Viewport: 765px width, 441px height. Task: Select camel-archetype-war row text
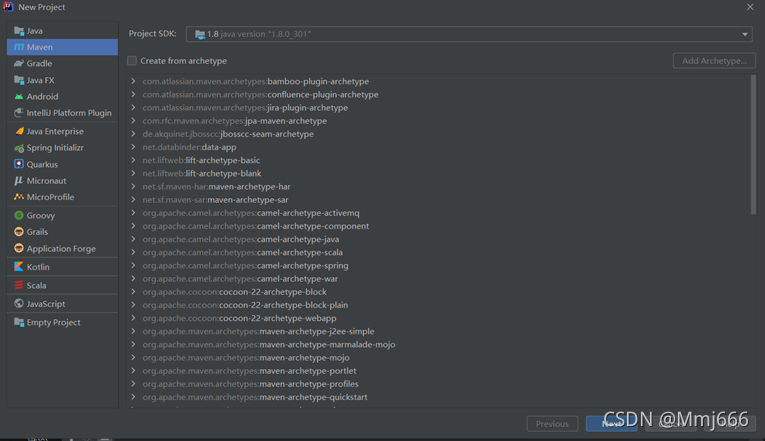240,279
